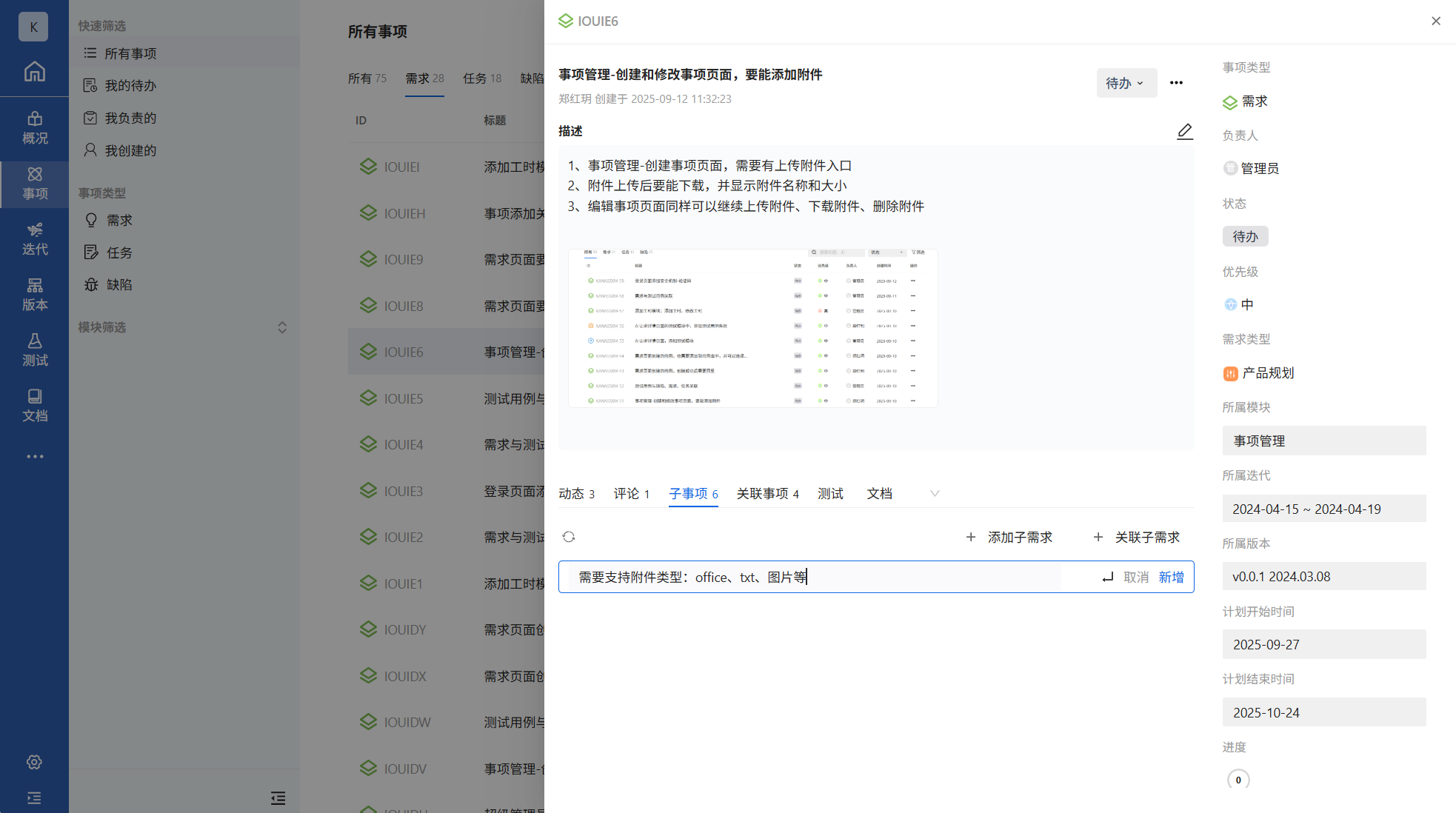Image resolution: width=1456 pixels, height=813 pixels.
Task: Expand the extra tabs chevron after 文档
Action: [x=935, y=494]
